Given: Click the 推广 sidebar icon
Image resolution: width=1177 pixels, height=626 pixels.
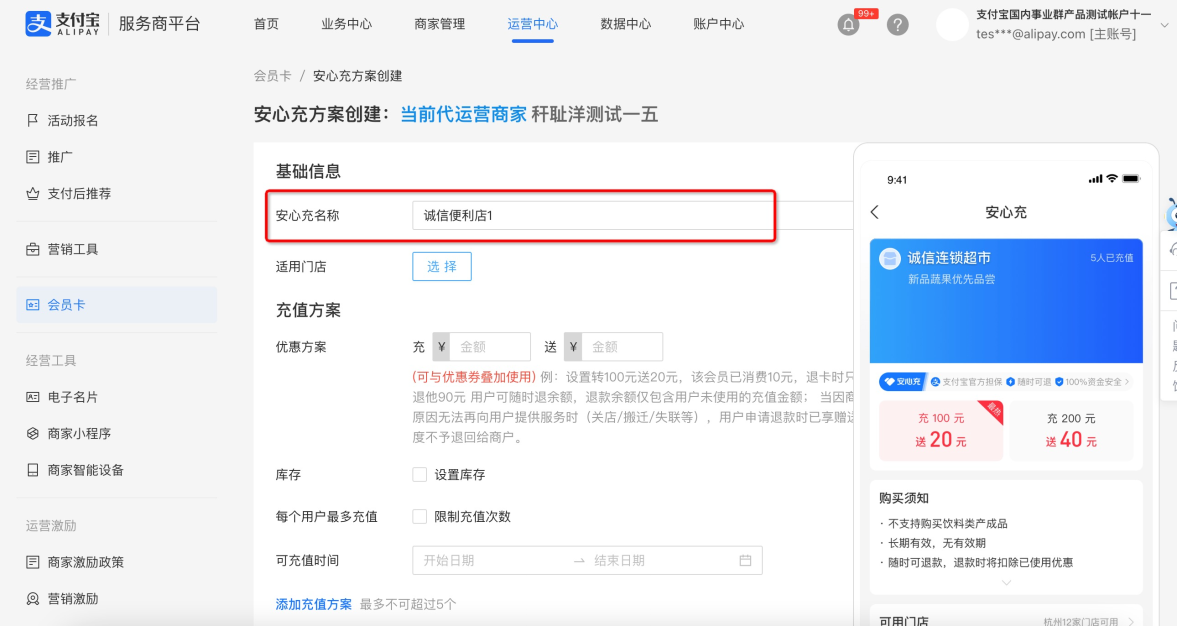Looking at the screenshot, I should point(32,157).
